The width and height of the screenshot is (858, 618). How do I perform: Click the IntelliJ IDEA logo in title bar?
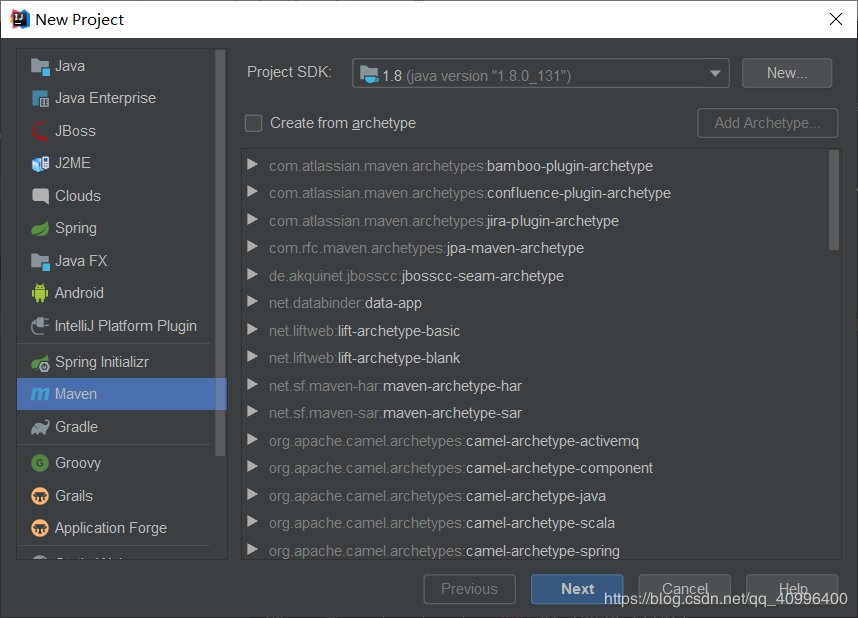click(20, 19)
